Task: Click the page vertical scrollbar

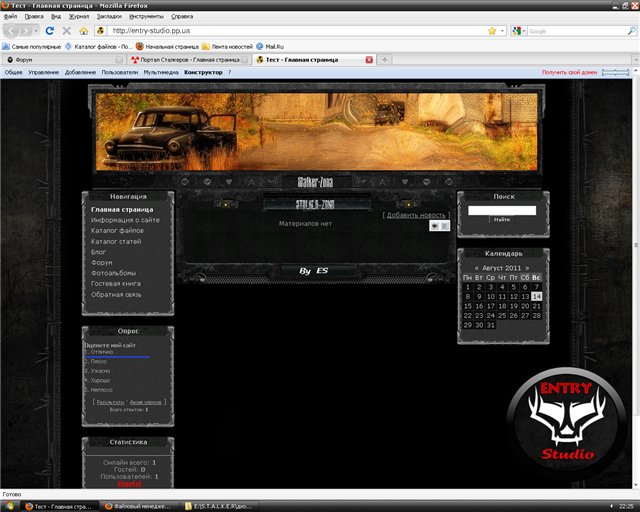Action: (x=636, y=245)
